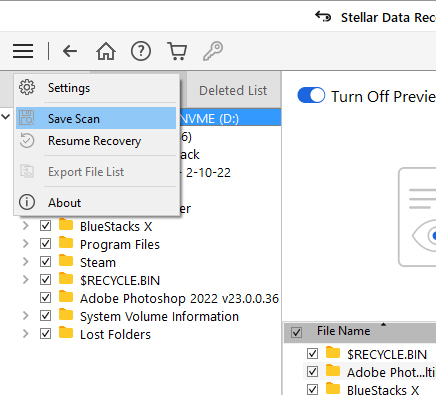Toggle the select-all checkbox beside File Name
436x395 pixels.
point(296,332)
